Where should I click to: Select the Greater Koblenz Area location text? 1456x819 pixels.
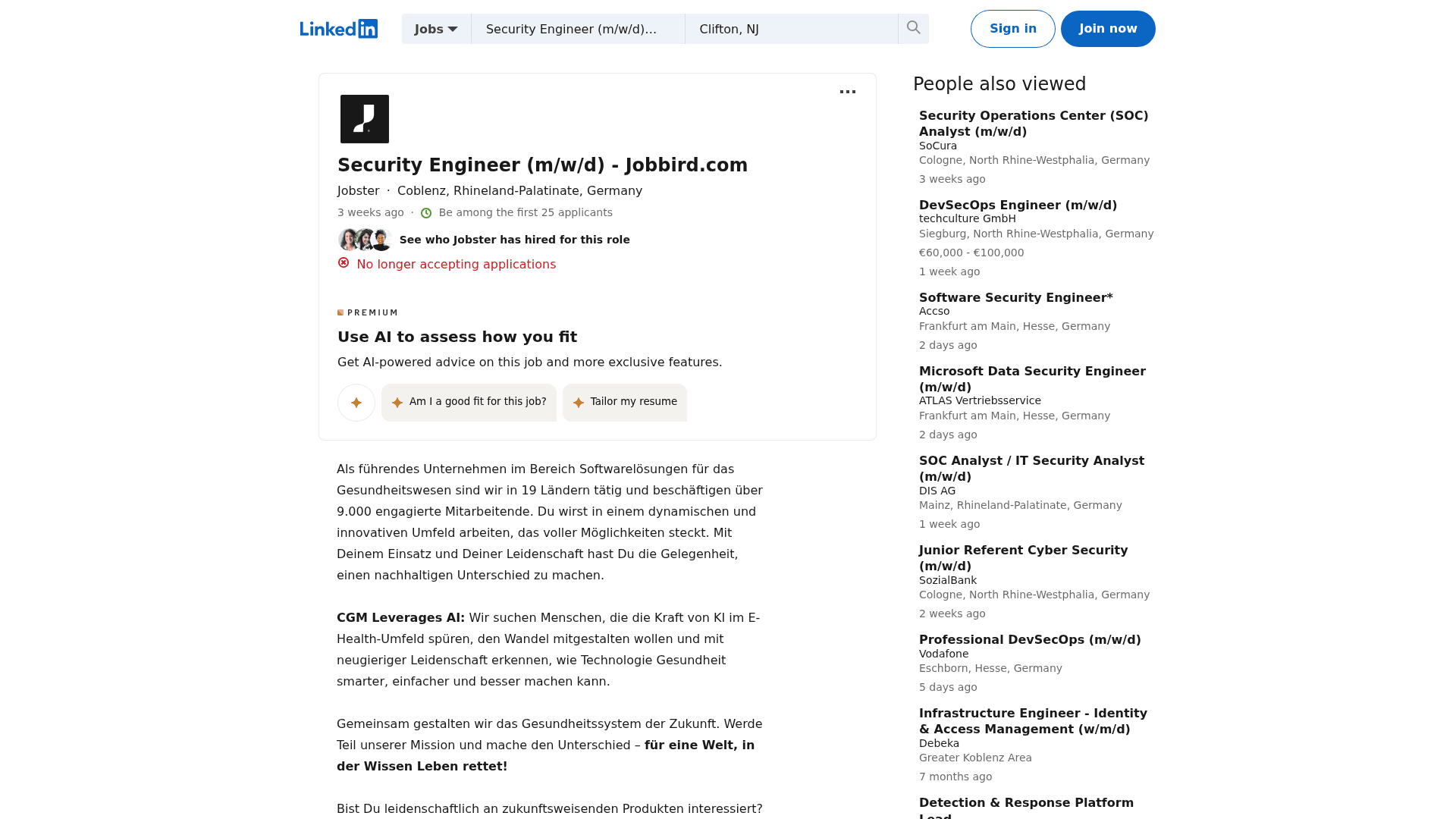975,758
